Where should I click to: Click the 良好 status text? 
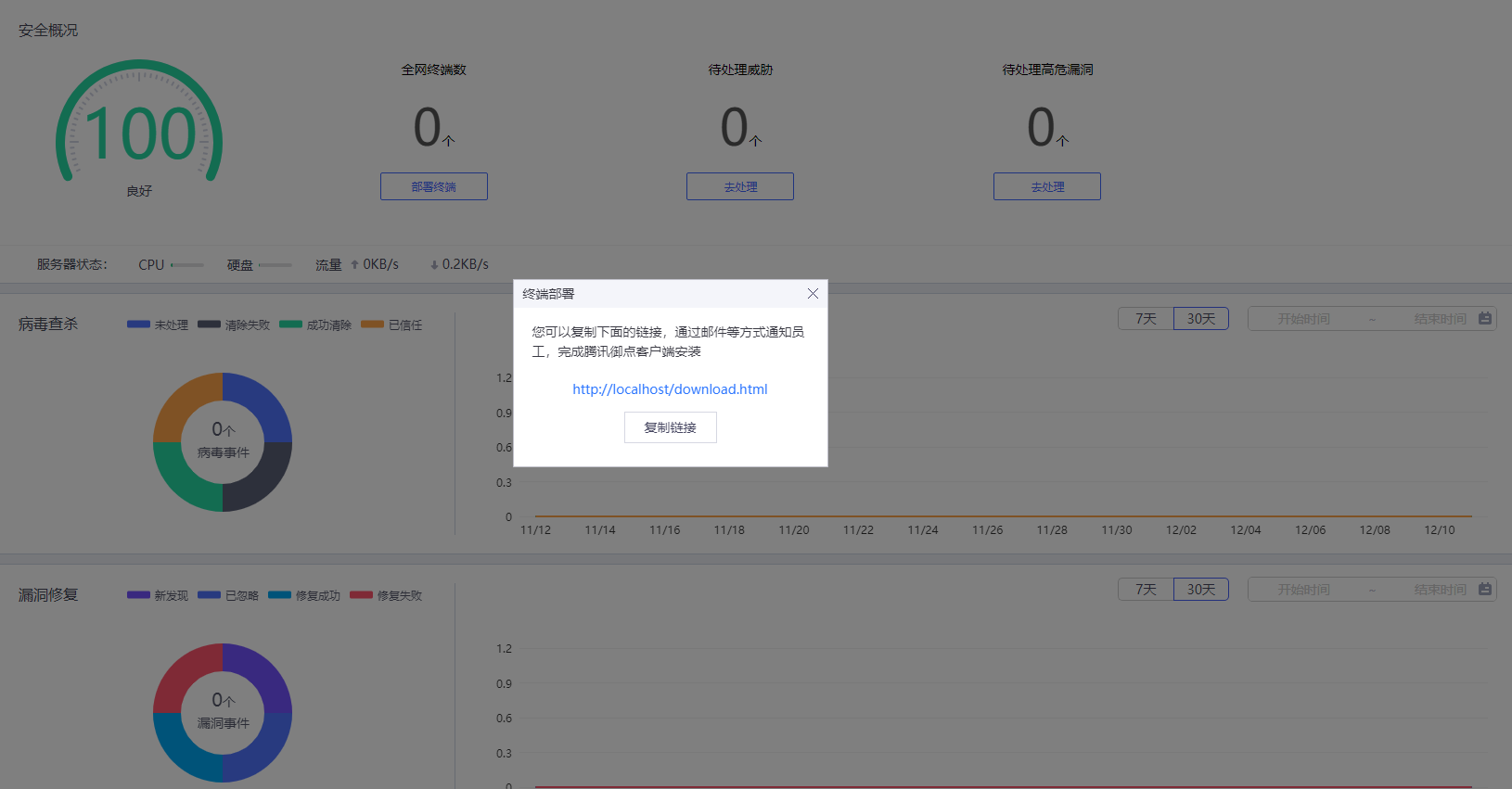click(x=139, y=191)
